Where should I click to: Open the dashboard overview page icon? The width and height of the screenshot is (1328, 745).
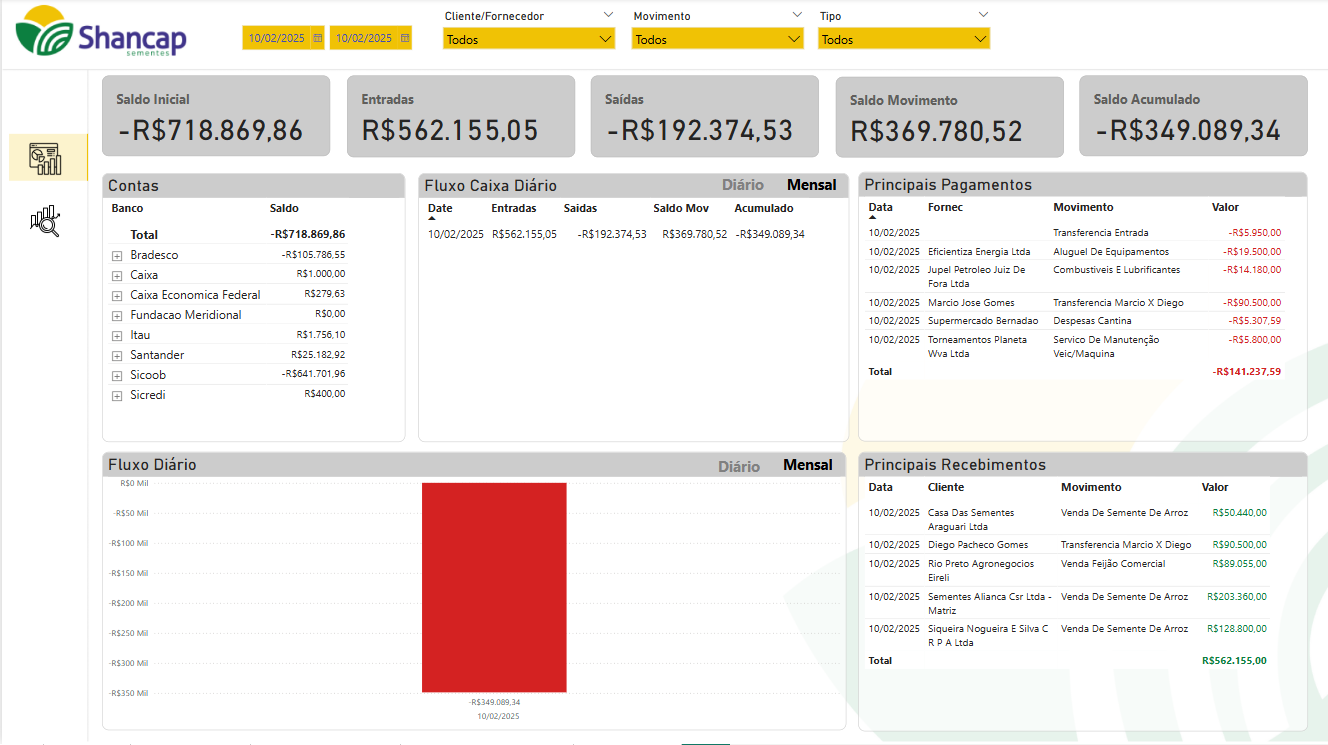(46, 158)
